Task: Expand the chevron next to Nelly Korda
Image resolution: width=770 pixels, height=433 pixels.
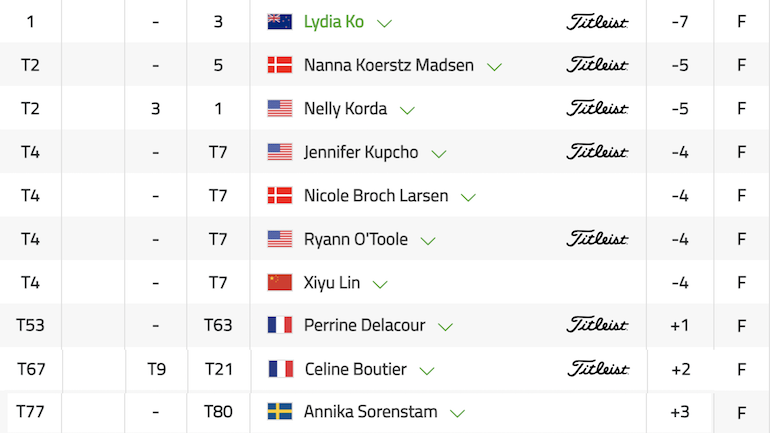Action: (x=407, y=110)
